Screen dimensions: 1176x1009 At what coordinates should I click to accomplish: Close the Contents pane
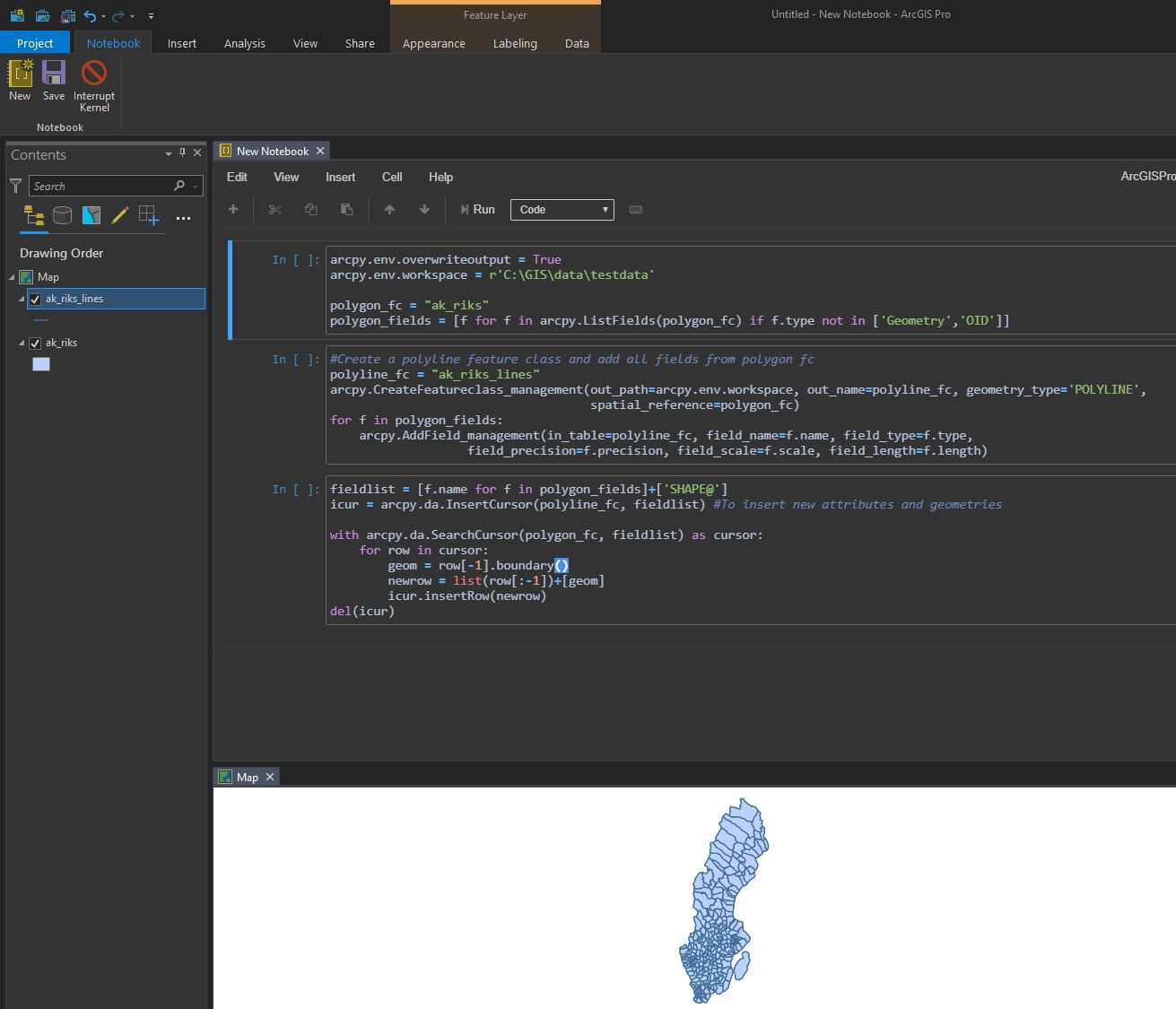[x=197, y=153]
